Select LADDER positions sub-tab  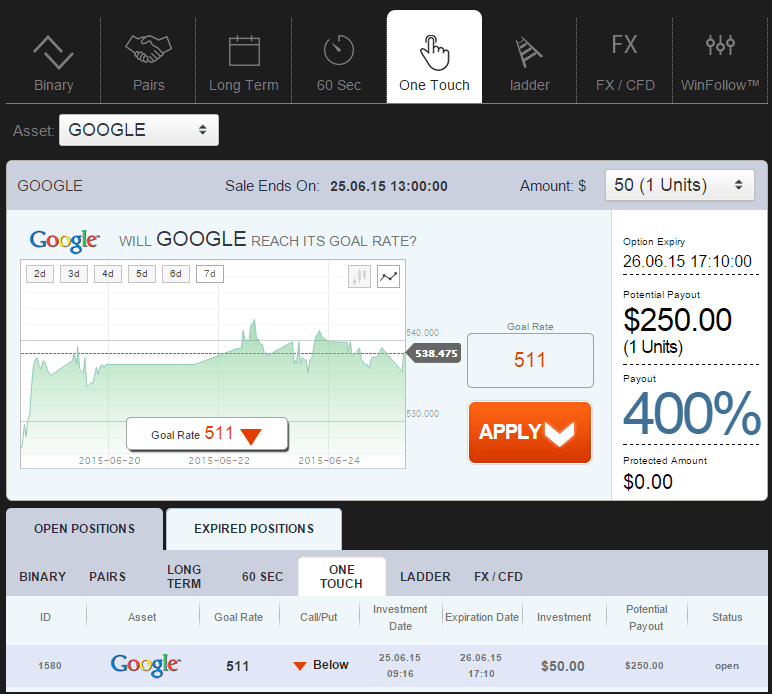(x=425, y=576)
